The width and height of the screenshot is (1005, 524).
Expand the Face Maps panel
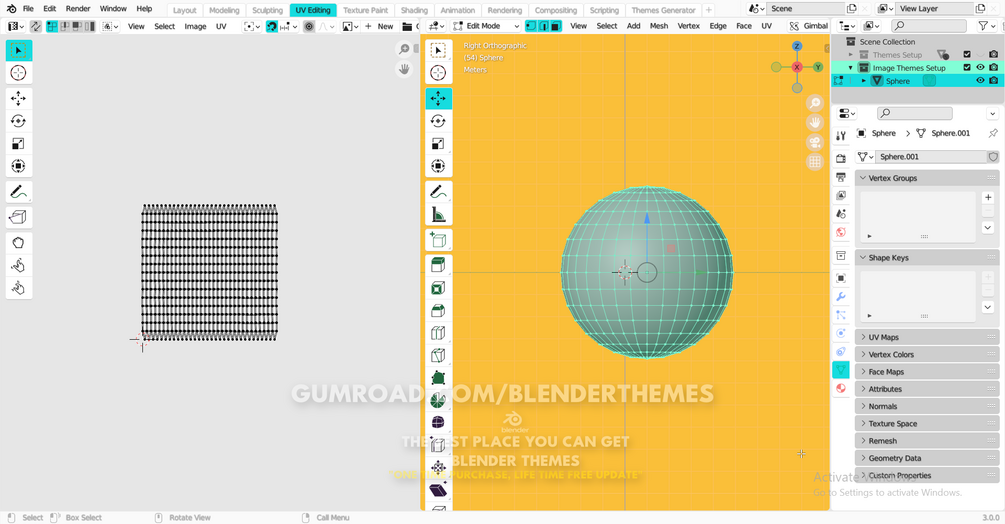tap(927, 372)
